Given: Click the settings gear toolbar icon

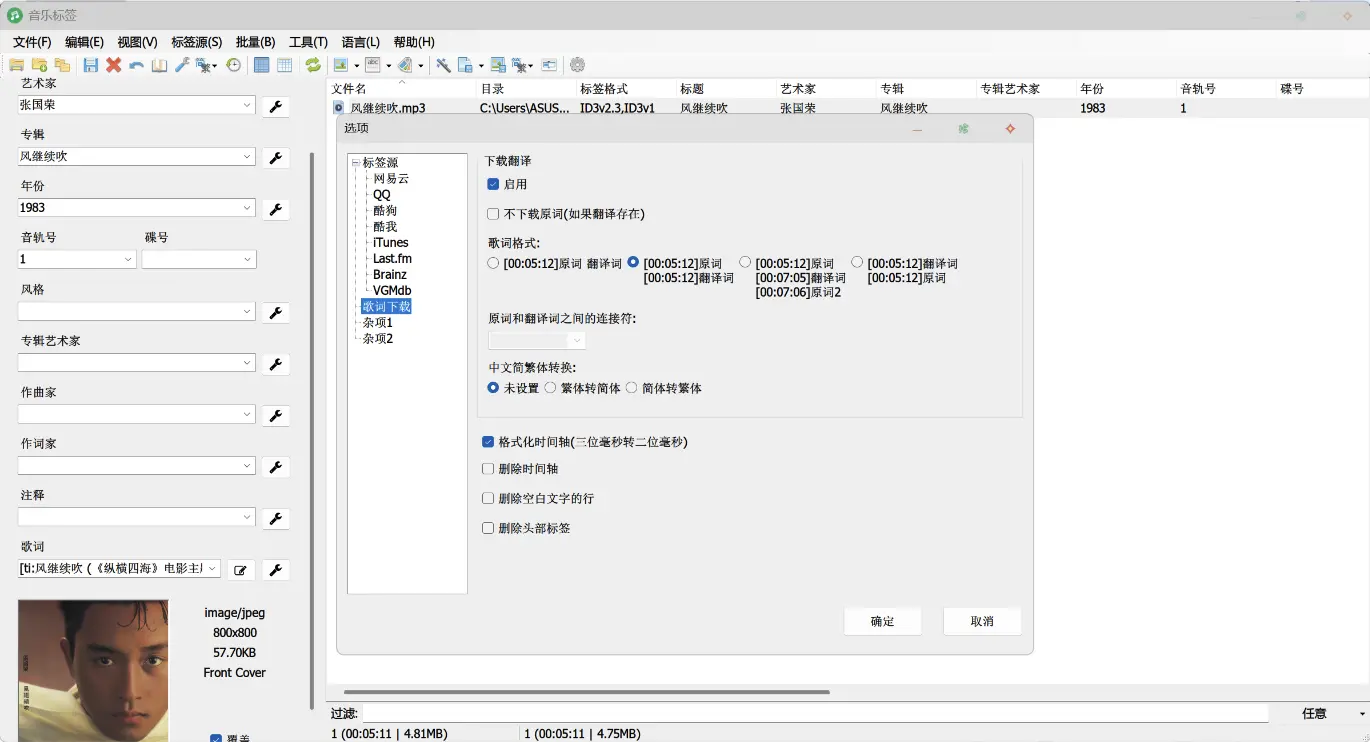Looking at the screenshot, I should [577, 65].
